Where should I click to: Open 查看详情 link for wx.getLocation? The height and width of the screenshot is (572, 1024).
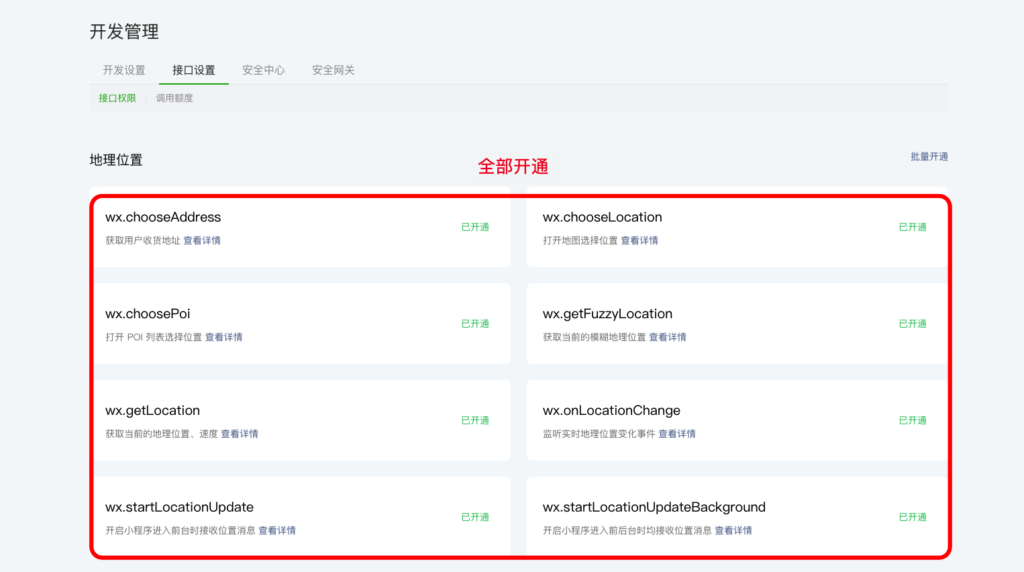[239, 434]
